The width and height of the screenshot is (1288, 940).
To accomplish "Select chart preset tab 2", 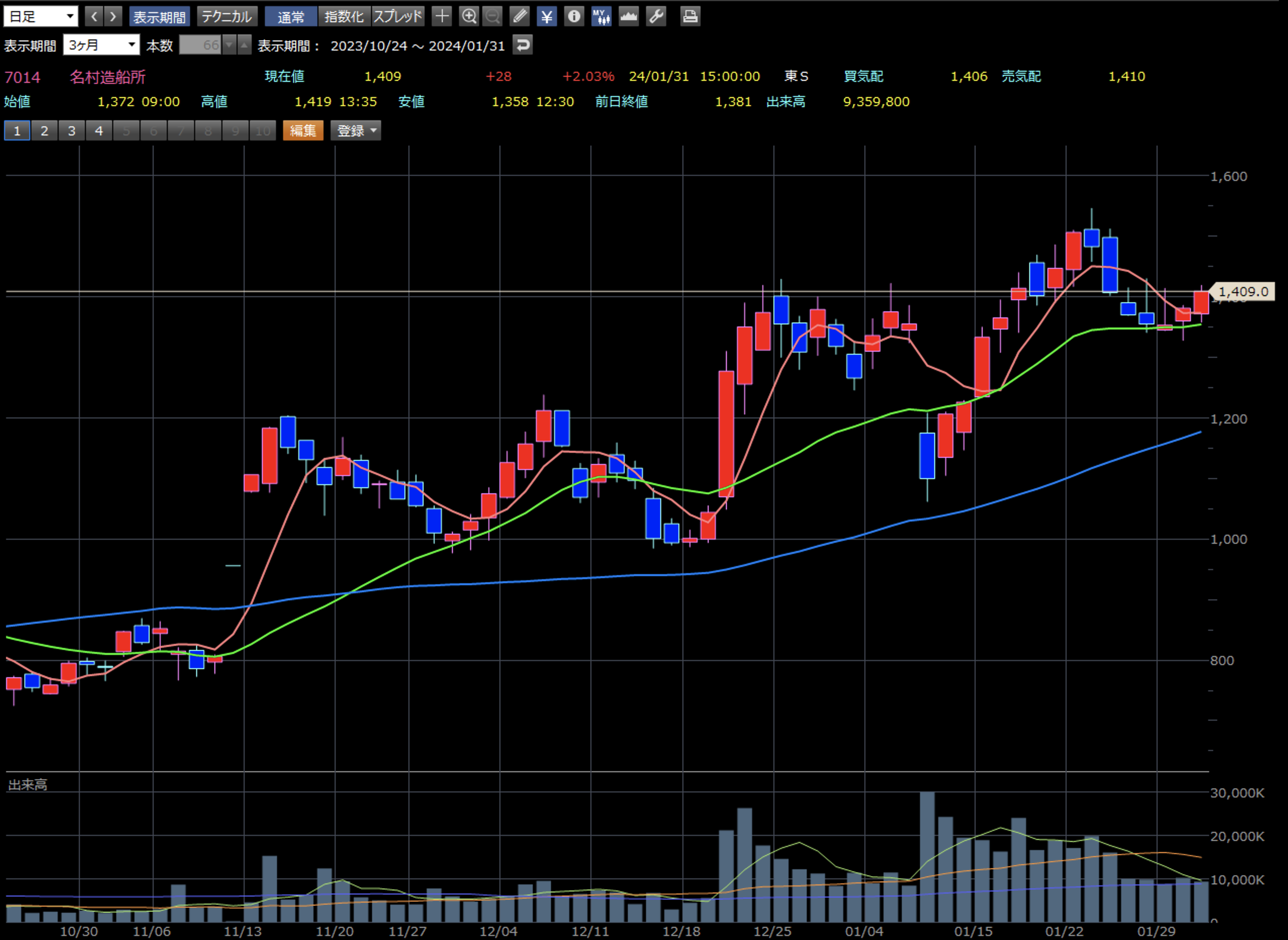I will (x=44, y=131).
